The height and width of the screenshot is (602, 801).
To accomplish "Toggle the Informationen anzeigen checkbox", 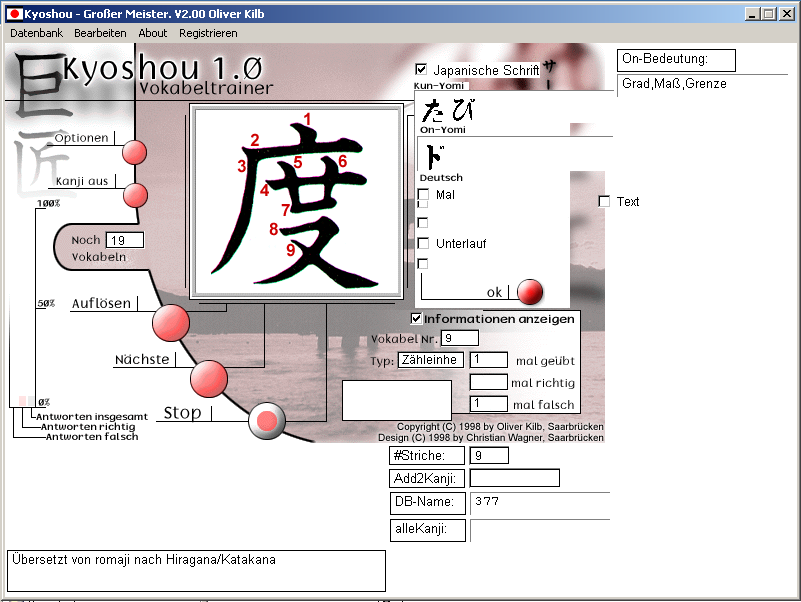I will coord(417,319).
